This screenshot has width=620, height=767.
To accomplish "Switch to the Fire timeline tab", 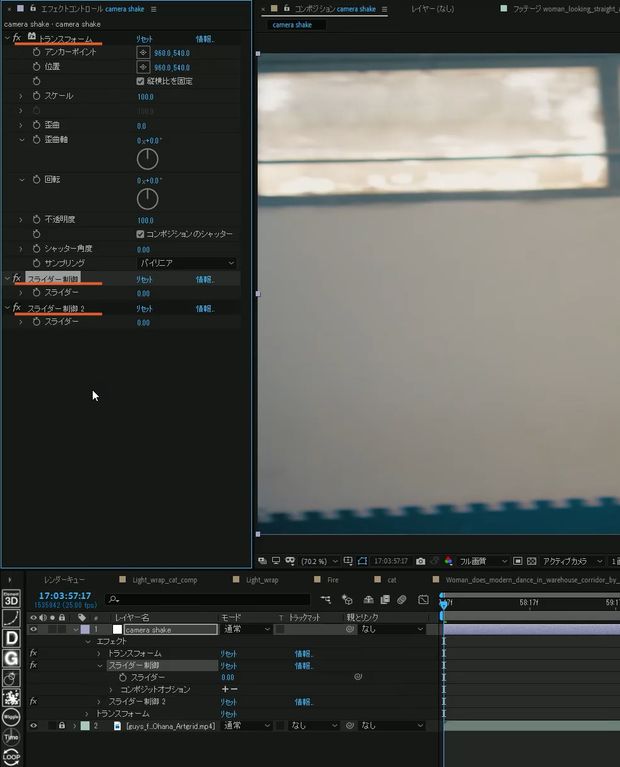I will (333, 580).
